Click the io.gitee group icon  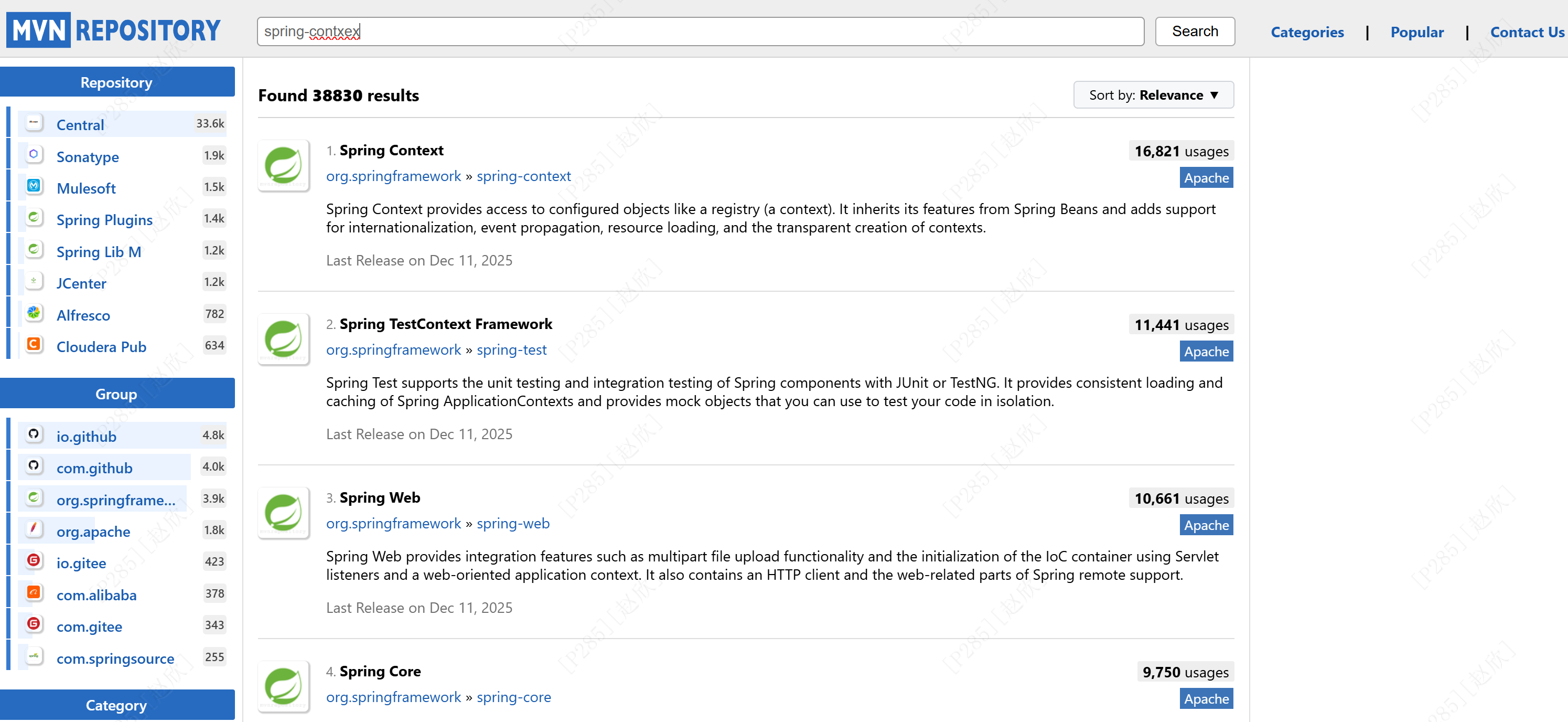34,560
